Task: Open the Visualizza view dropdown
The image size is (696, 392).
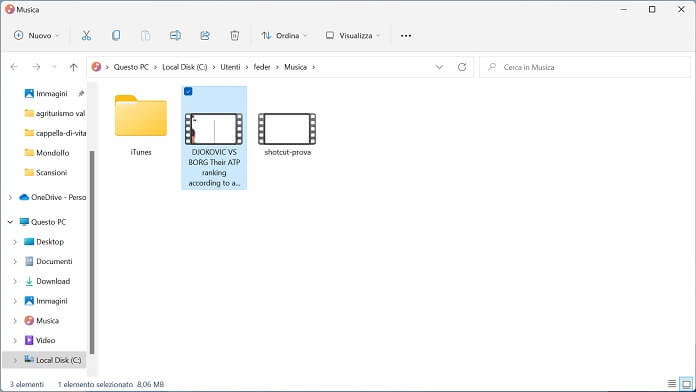Action: 353,36
